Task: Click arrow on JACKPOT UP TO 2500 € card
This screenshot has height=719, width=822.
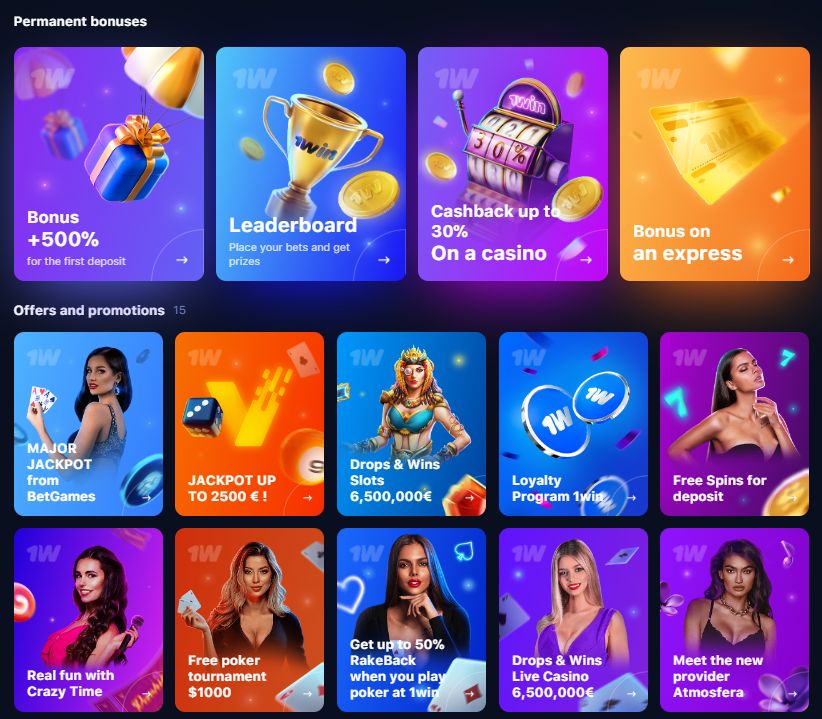Action: [x=308, y=498]
